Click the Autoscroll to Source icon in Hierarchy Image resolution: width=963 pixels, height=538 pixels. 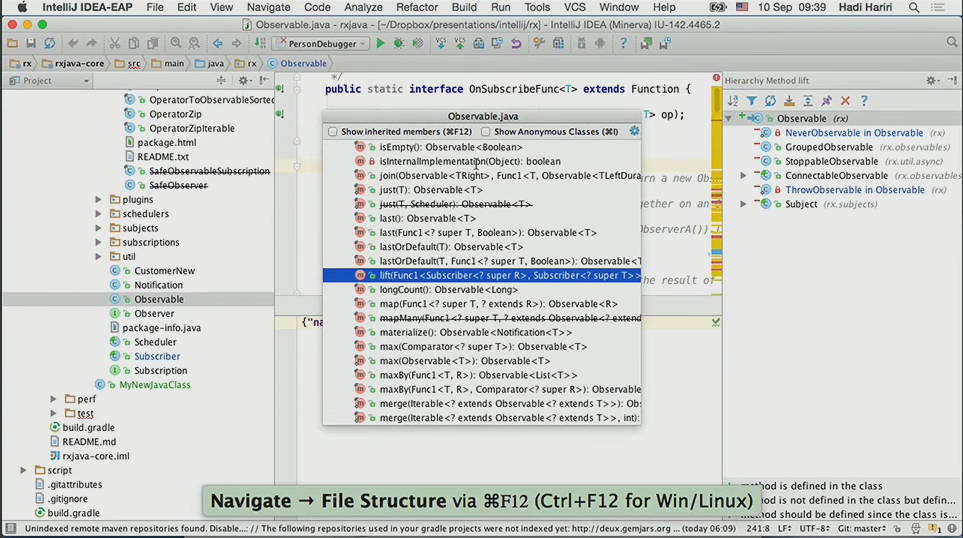[789, 101]
